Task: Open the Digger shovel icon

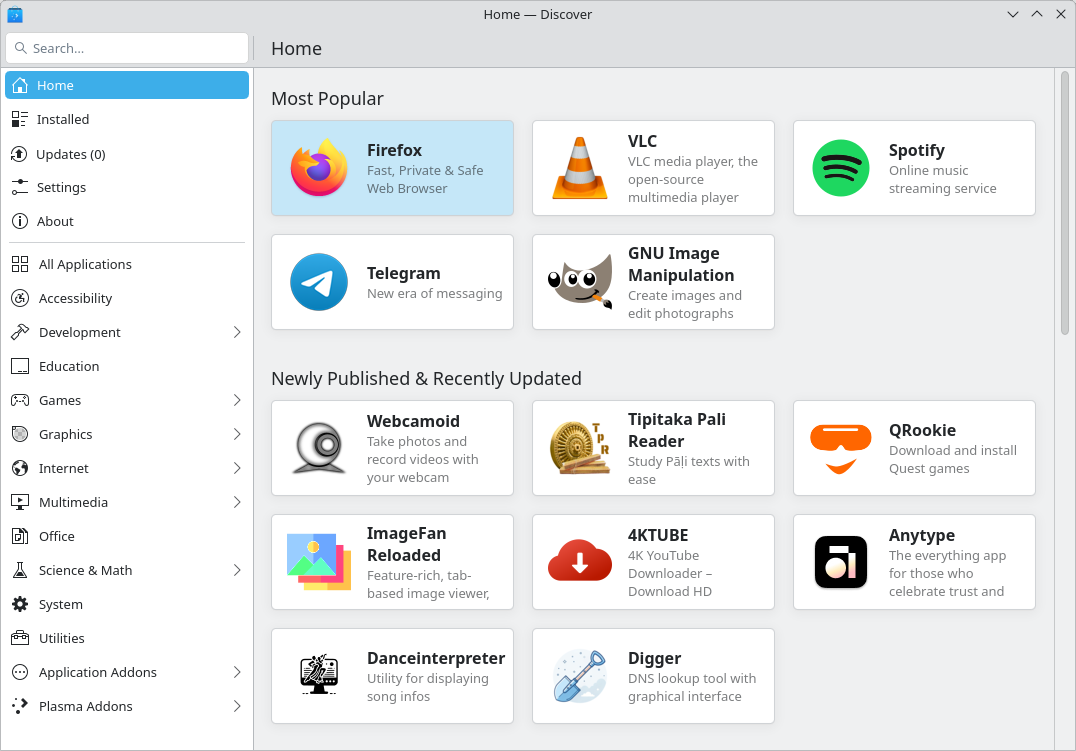Action: tap(580, 676)
